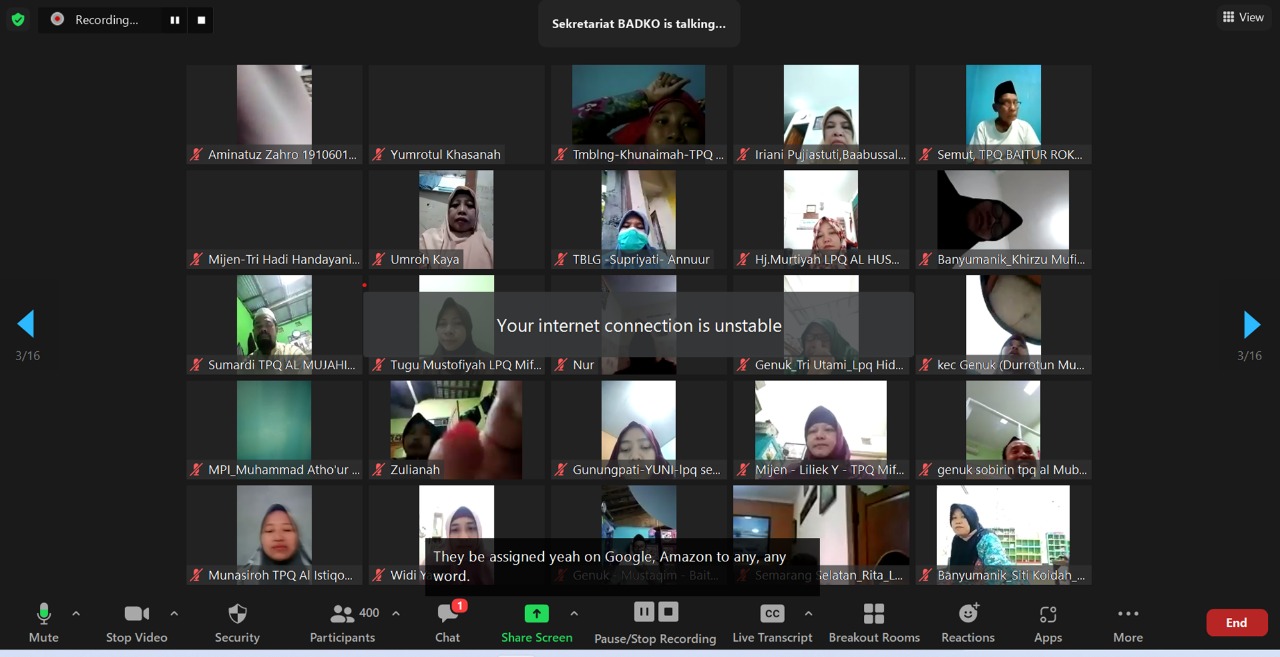Select Mijen-Tri Hadi Handayani's tile

coord(274,219)
